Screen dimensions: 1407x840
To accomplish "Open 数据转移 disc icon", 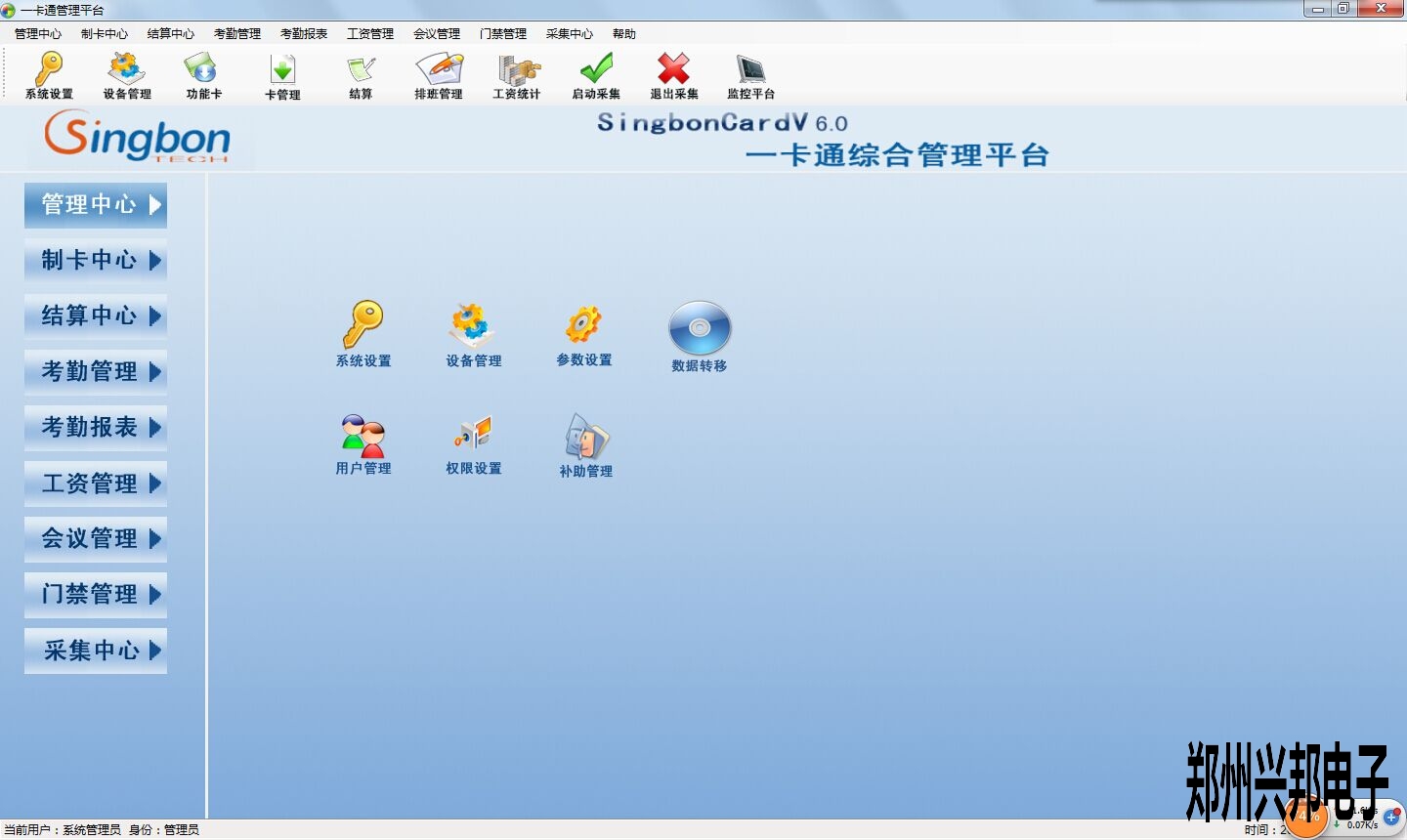I will tap(699, 337).
